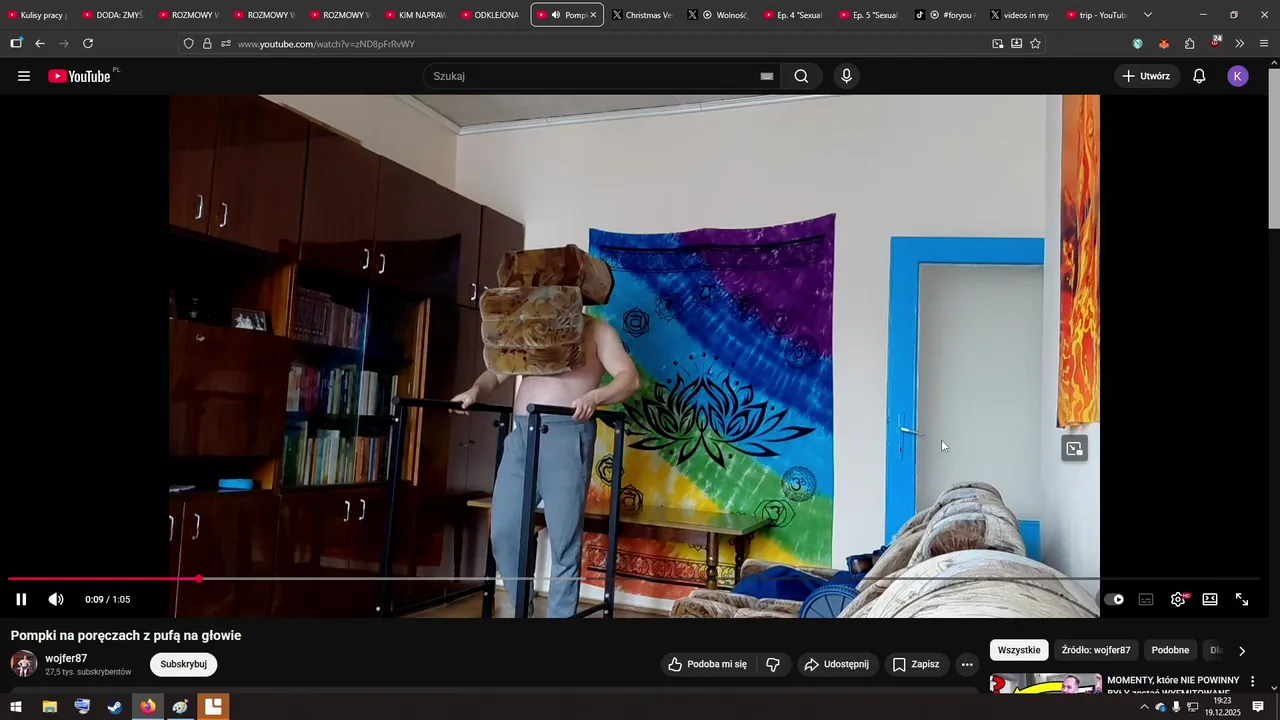The image size is (1280, 720).
Task: Mute the video volume
Action: click(56, 599)
